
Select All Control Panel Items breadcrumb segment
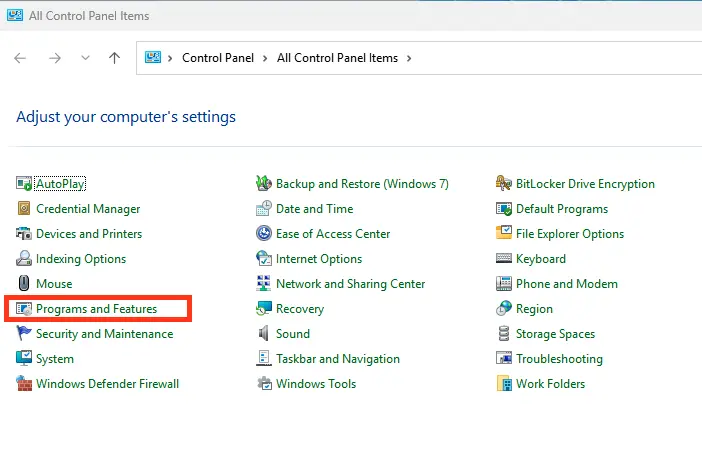pyautogui.click(x=337, y=58)
